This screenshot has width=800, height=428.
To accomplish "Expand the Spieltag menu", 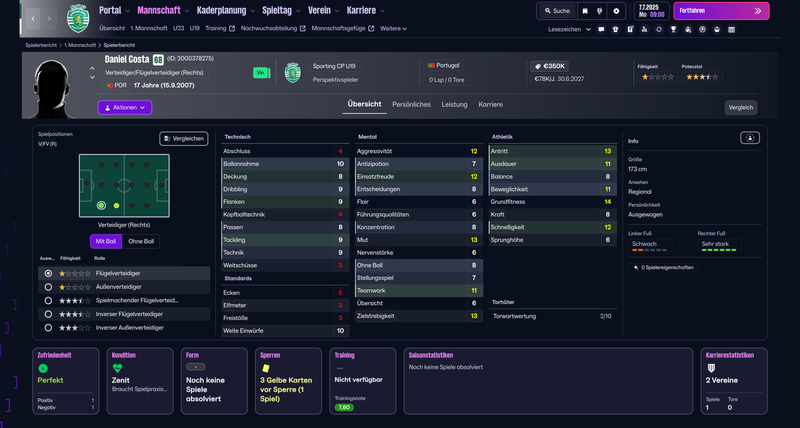I will click(x=281, y=10).
